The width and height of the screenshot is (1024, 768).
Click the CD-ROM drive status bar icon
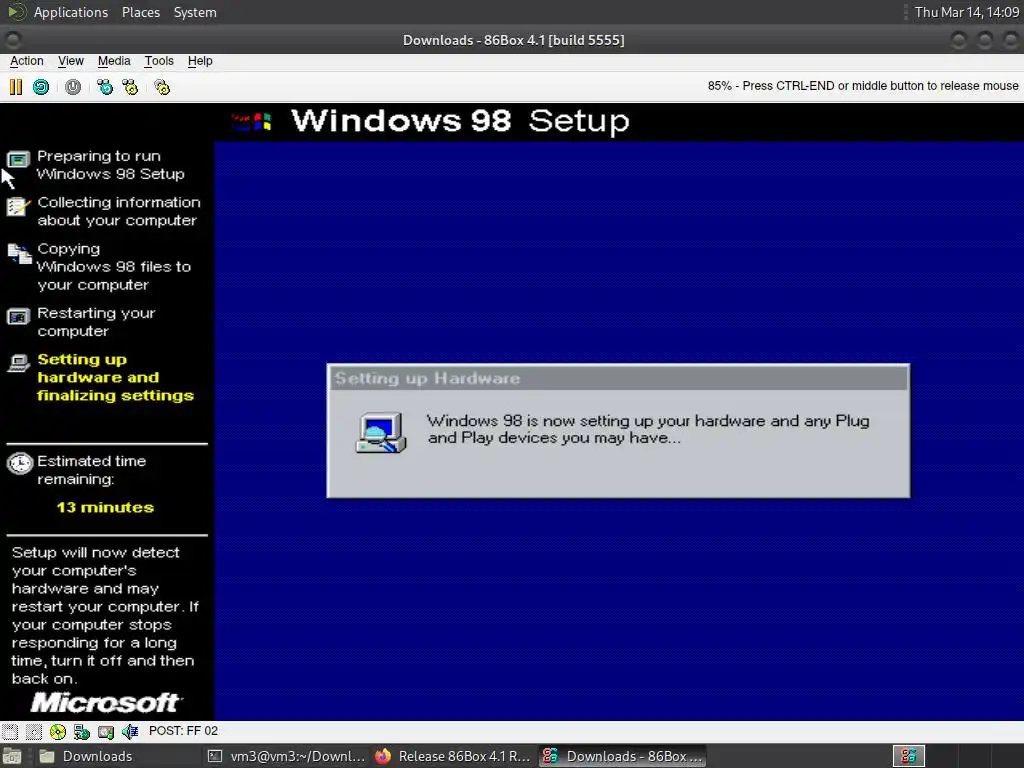[x=57, y=731]
